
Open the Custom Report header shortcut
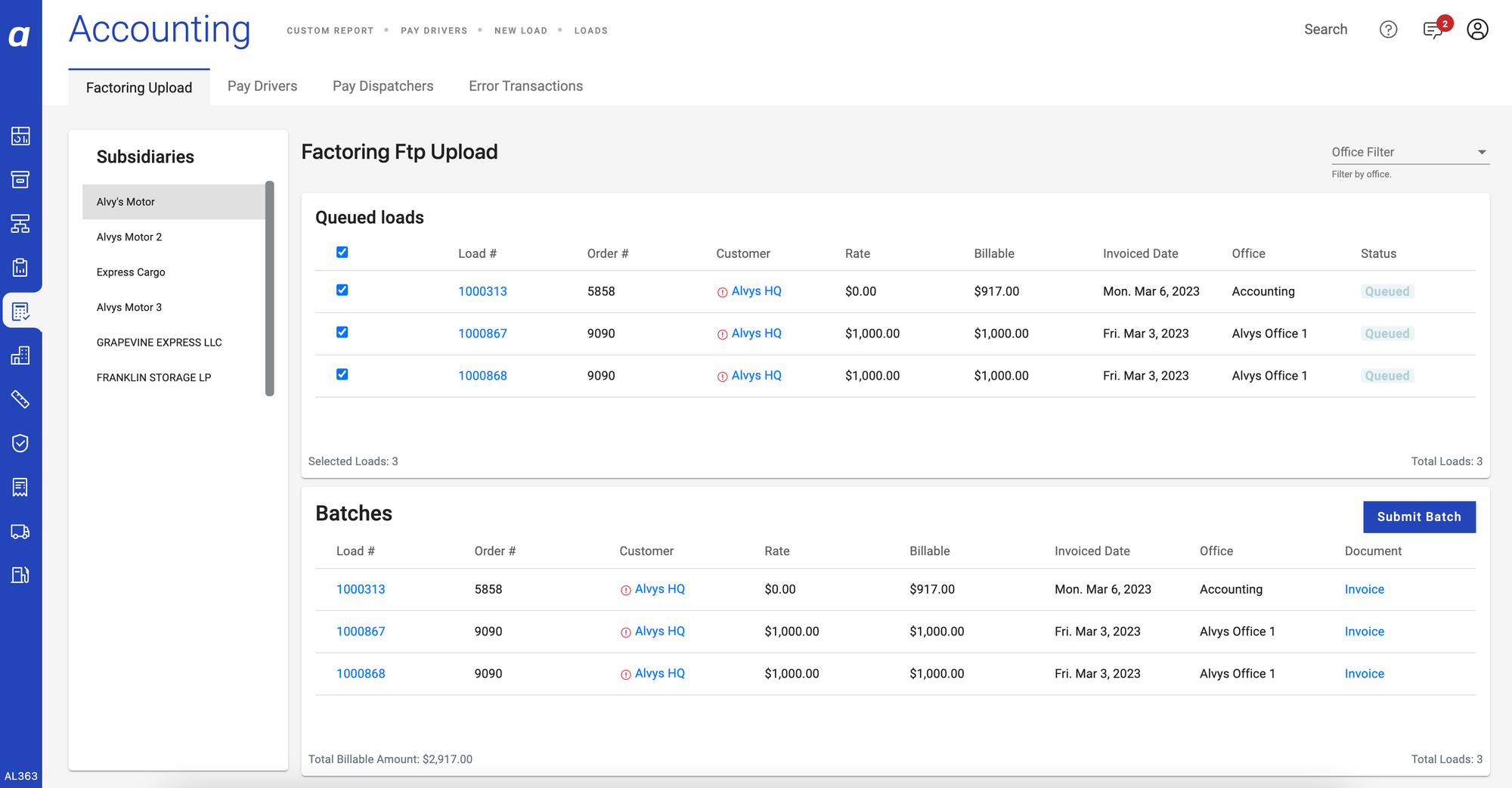[330, 31]
